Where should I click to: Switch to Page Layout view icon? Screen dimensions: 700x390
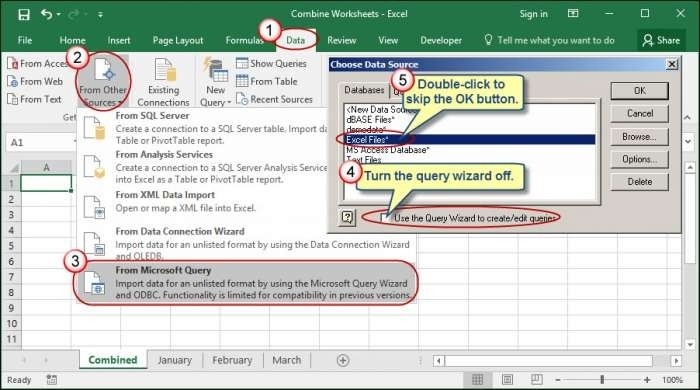(507, 380)
